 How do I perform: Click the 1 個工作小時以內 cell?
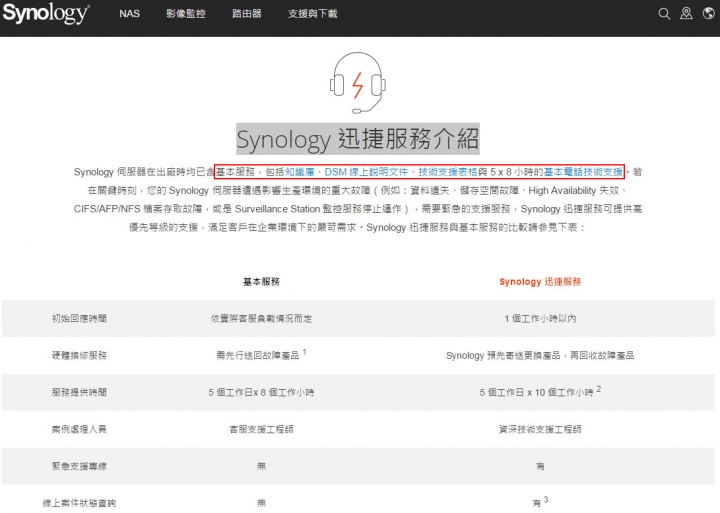click(x=540, y=318)
